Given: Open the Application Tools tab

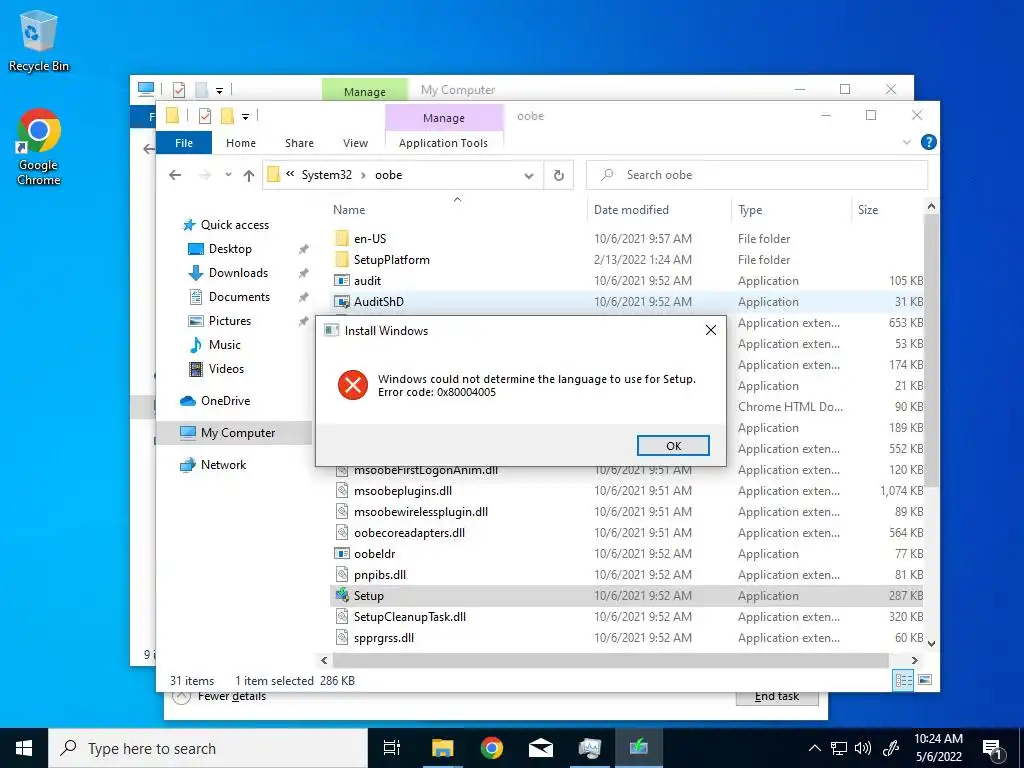Looking at the screenshot, I should (443, 143).
